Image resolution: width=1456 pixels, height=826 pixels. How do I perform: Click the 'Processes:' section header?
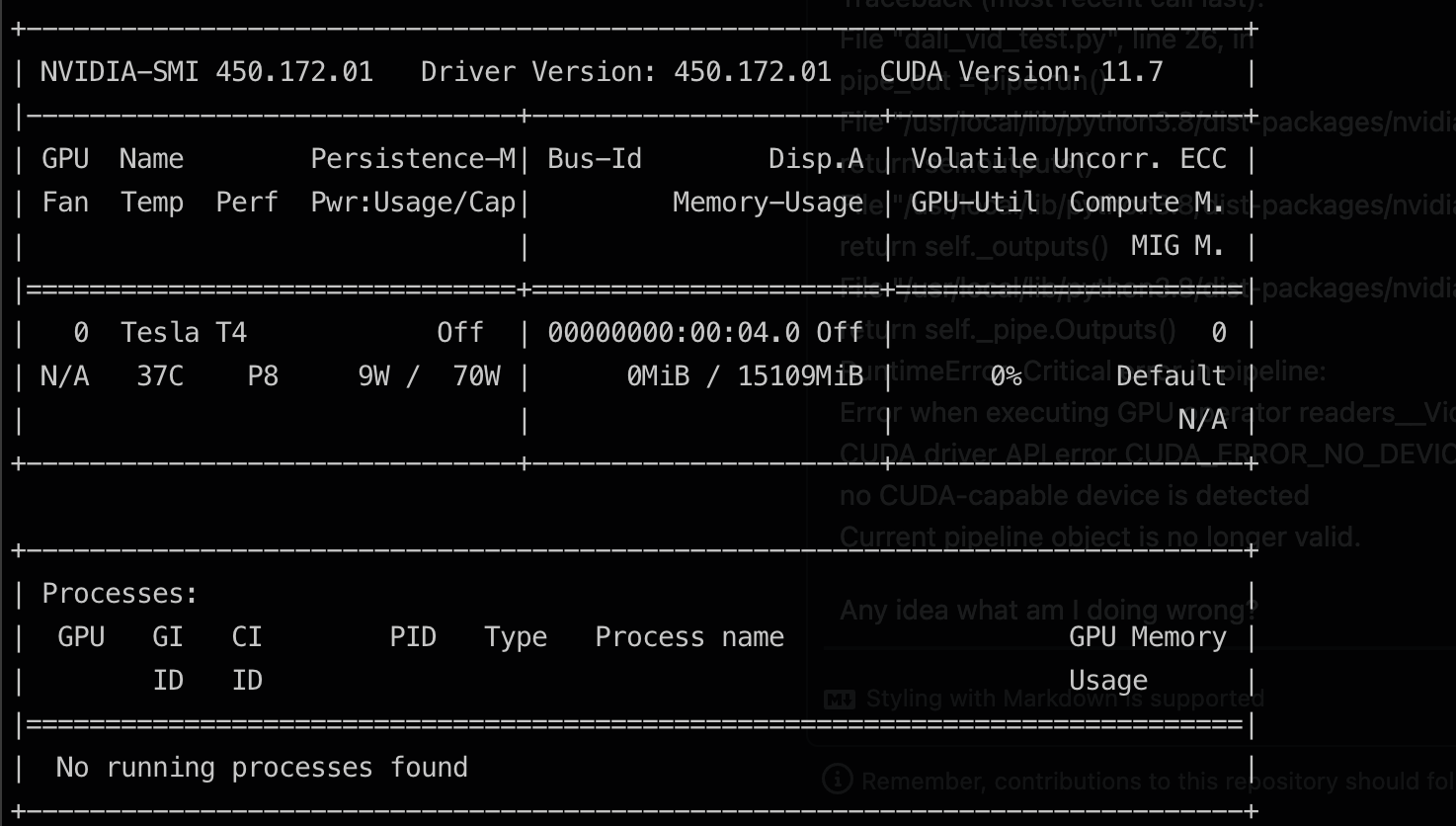tap(118, 593)
